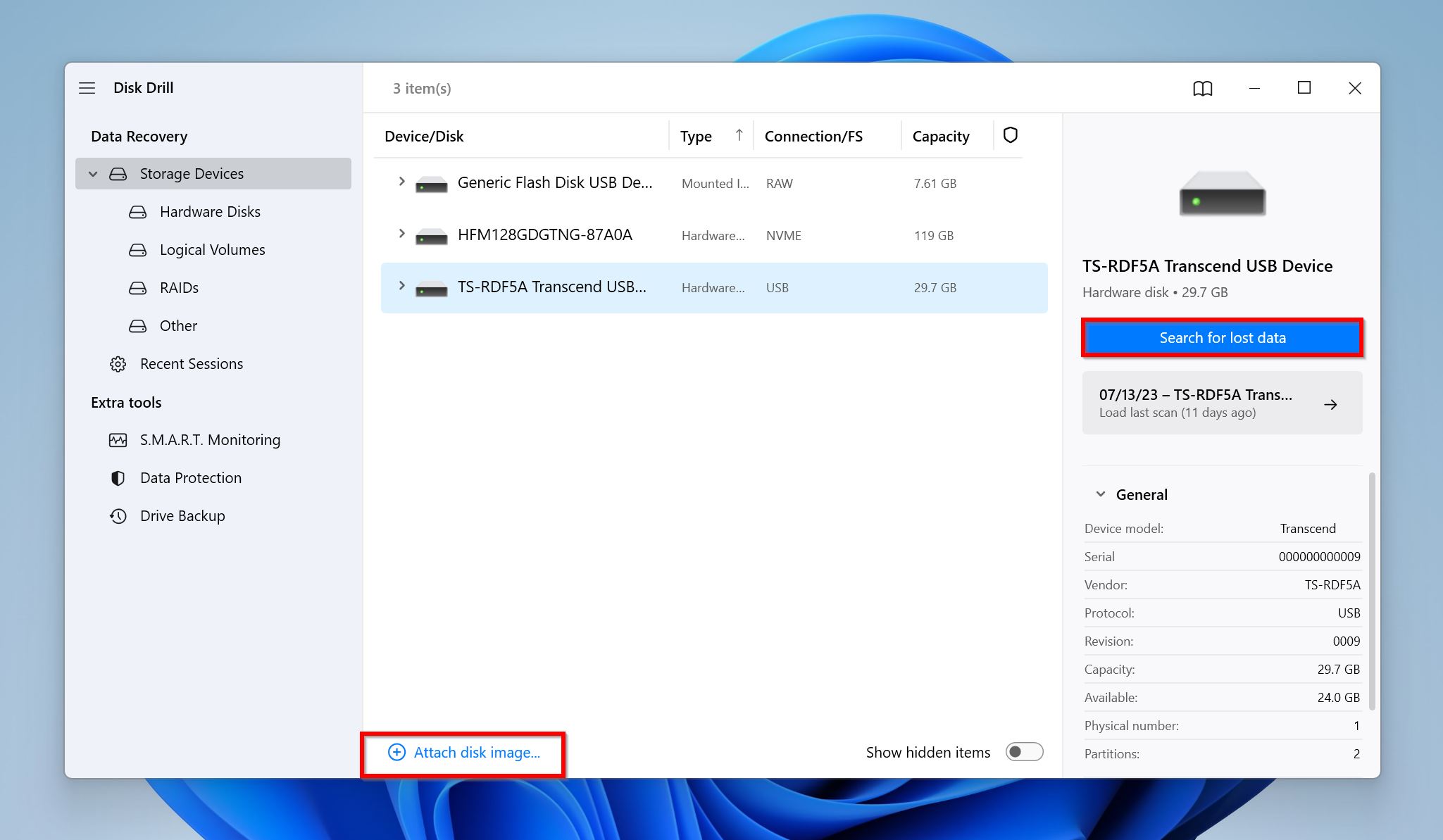Expand the Generic Flash Disk USB device row

402,182
